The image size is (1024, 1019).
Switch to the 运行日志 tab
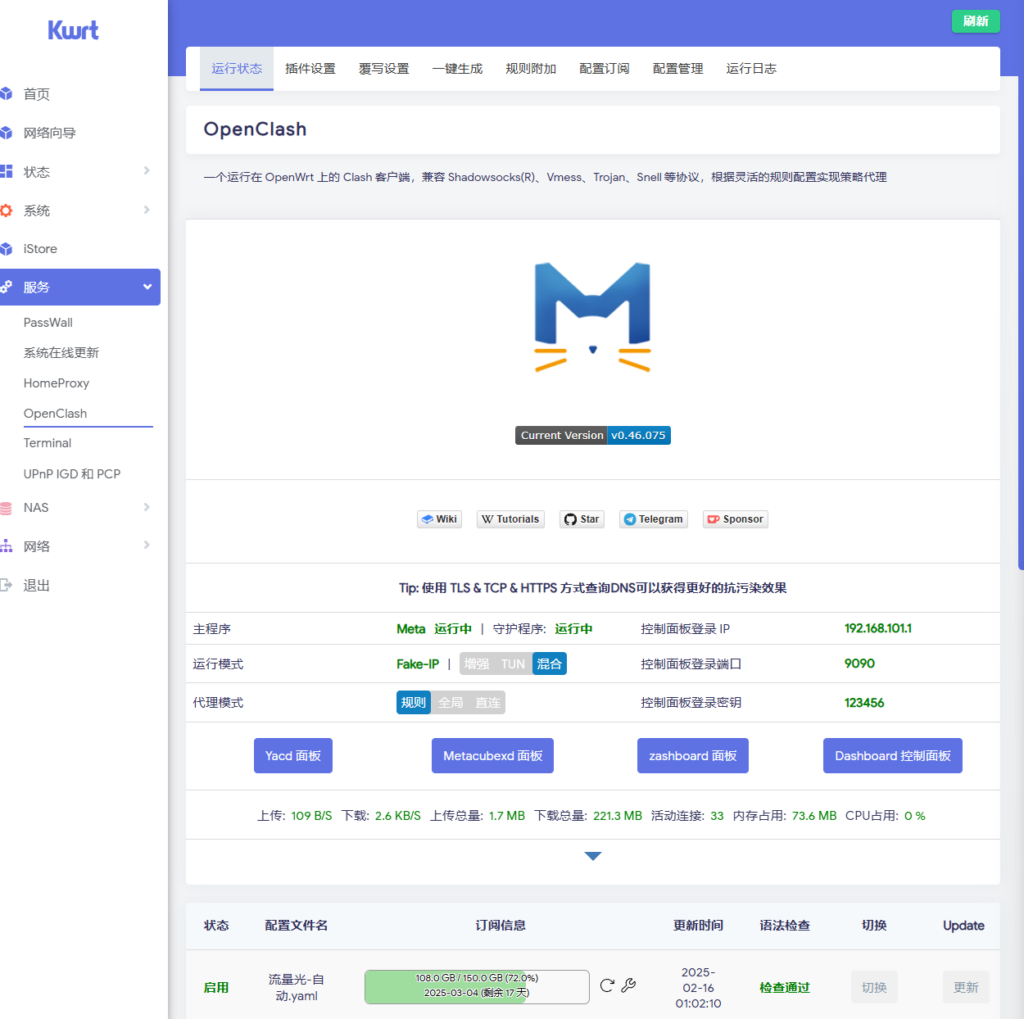coord(751,69)
